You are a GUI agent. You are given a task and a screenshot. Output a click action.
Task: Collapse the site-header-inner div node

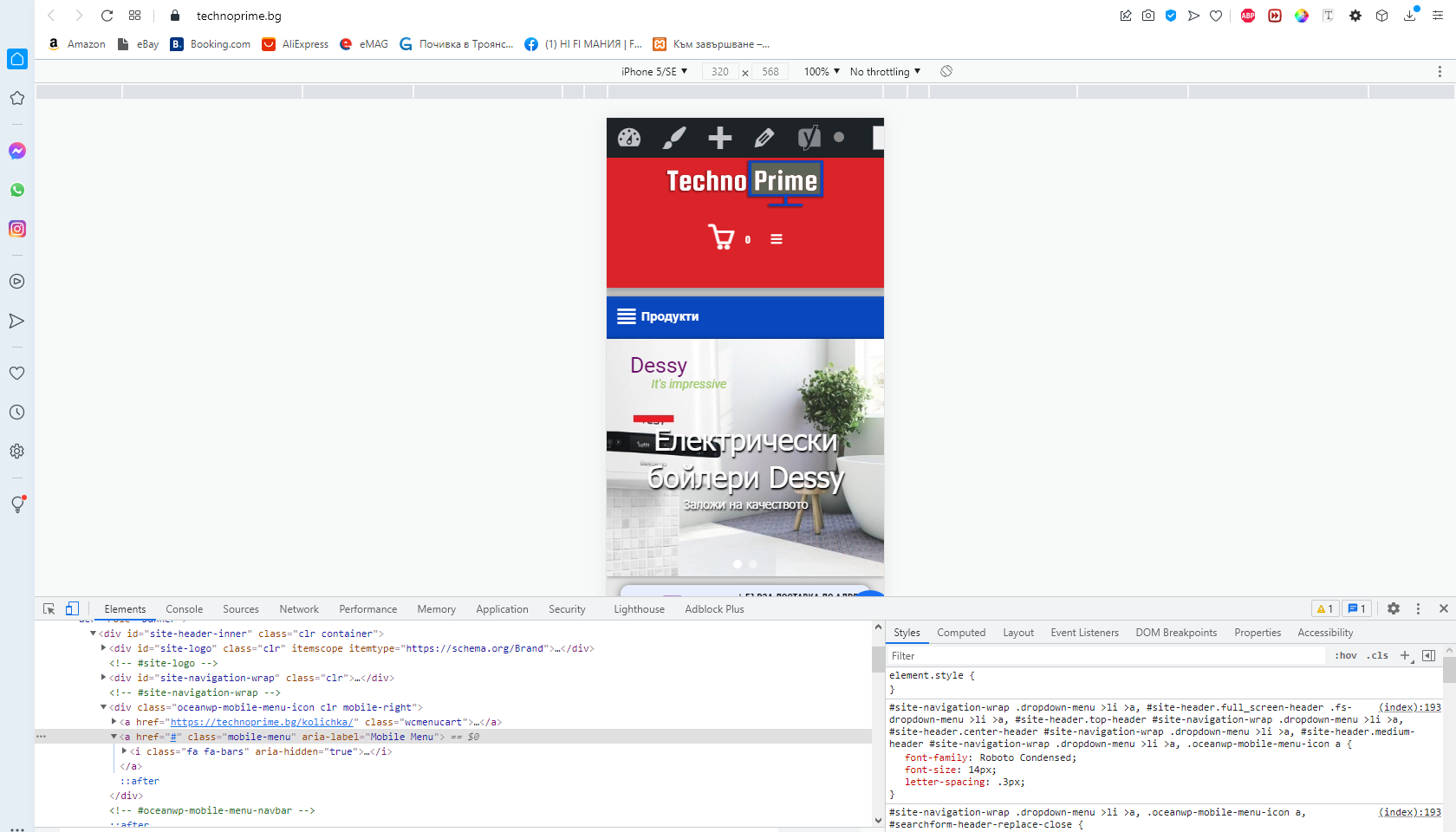click(93, 634)
